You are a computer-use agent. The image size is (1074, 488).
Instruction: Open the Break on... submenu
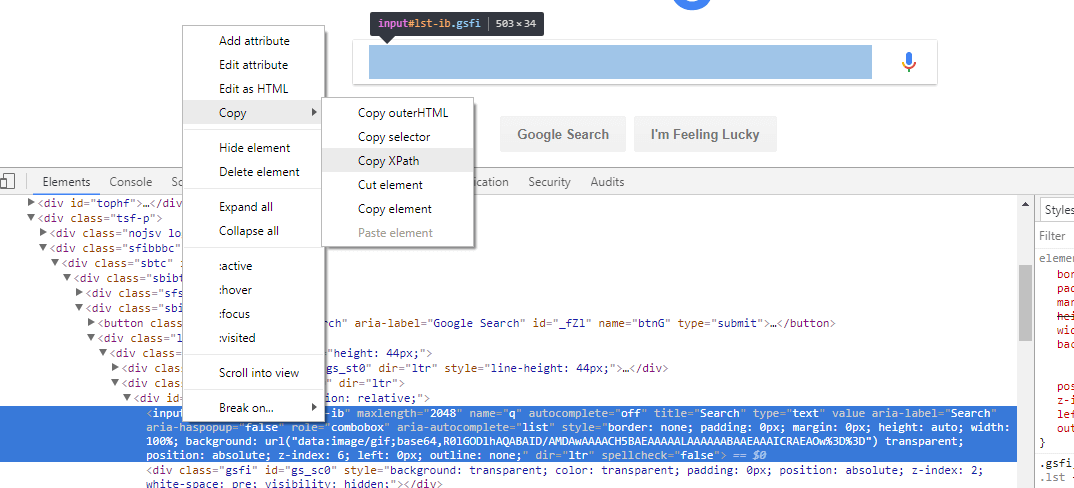(x=253, y=408)
